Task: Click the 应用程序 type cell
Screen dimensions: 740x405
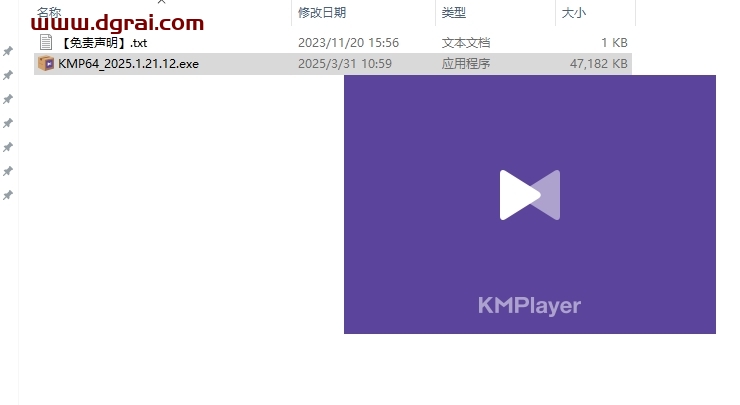Action: [x=466, y=64]
